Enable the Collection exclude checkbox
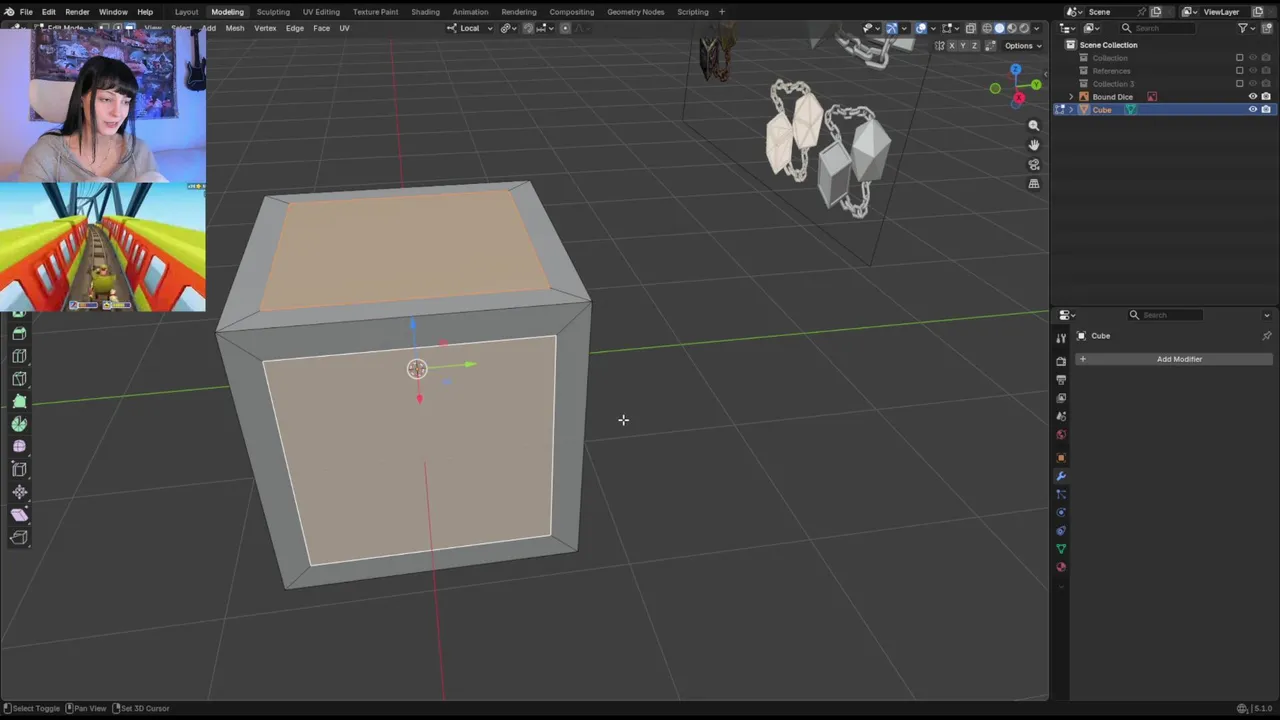The height and width of the screenshot is (720, 1280). [1239, 58]
